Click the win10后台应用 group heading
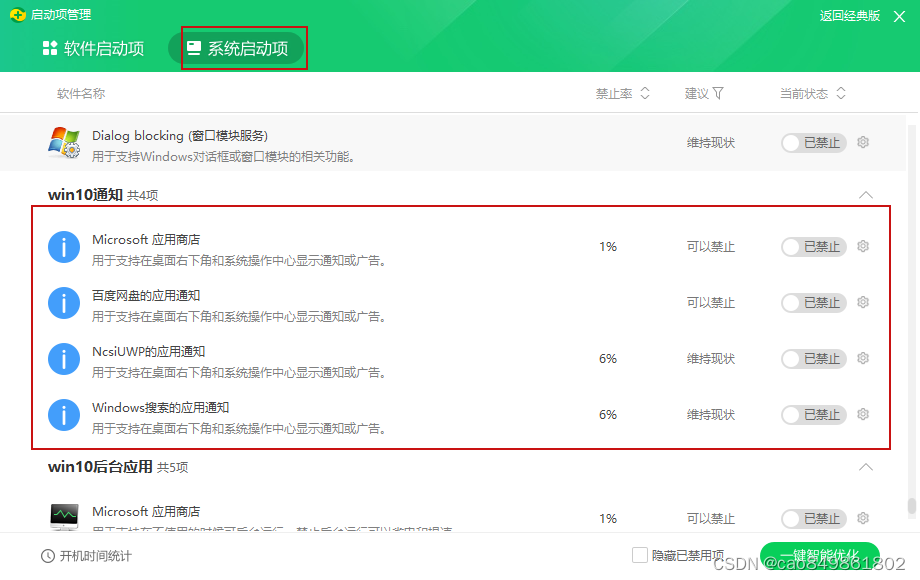Image resolution: width=920 pixels, height=580 pixels. [100, 467]
